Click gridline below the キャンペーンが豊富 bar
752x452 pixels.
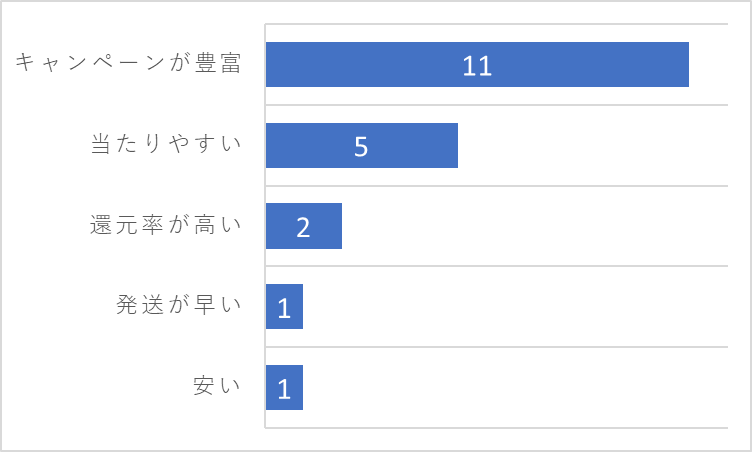click(x=497, y=105)
